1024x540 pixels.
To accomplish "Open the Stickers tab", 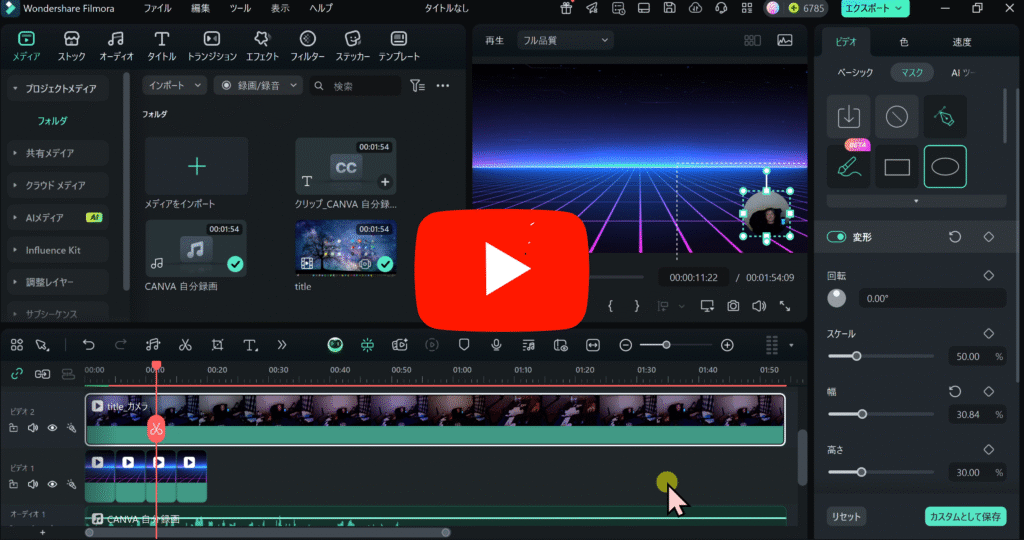I will (353, 46).
